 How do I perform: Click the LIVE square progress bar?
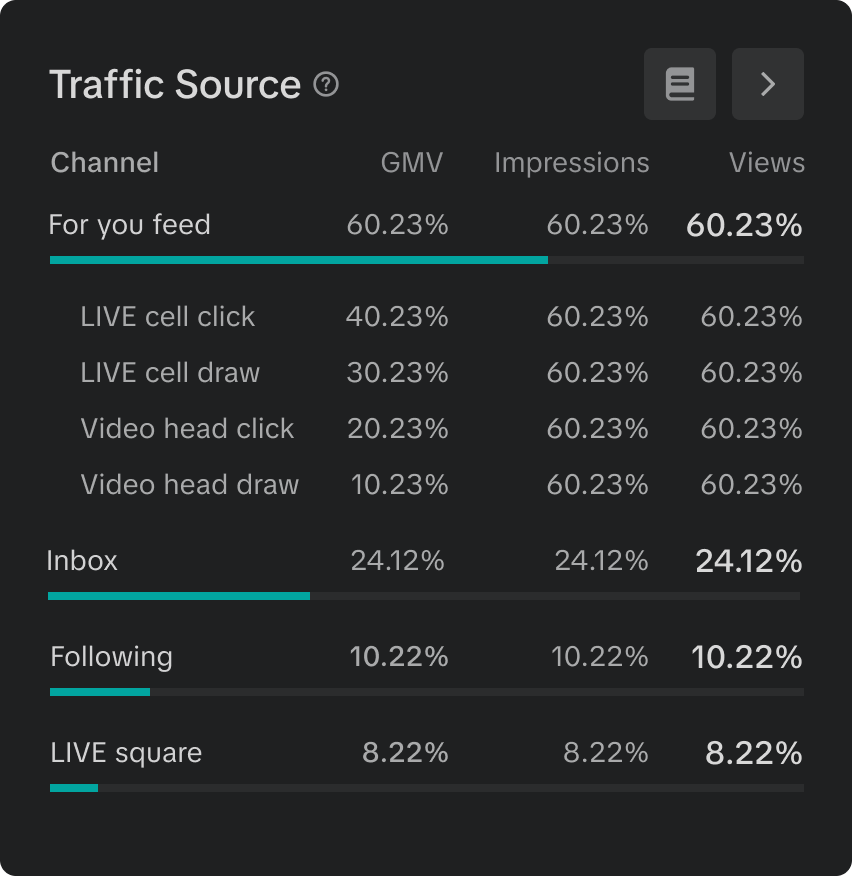point(74,788)
